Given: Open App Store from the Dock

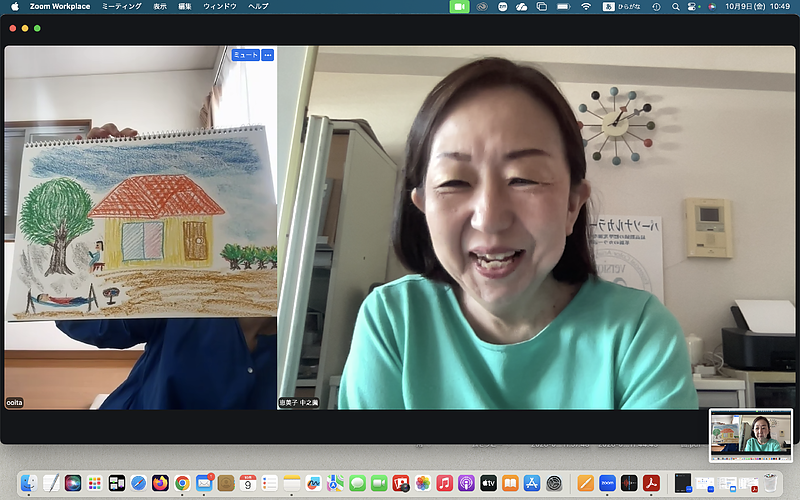Looking at the screenshot, I should pos(532,483).
